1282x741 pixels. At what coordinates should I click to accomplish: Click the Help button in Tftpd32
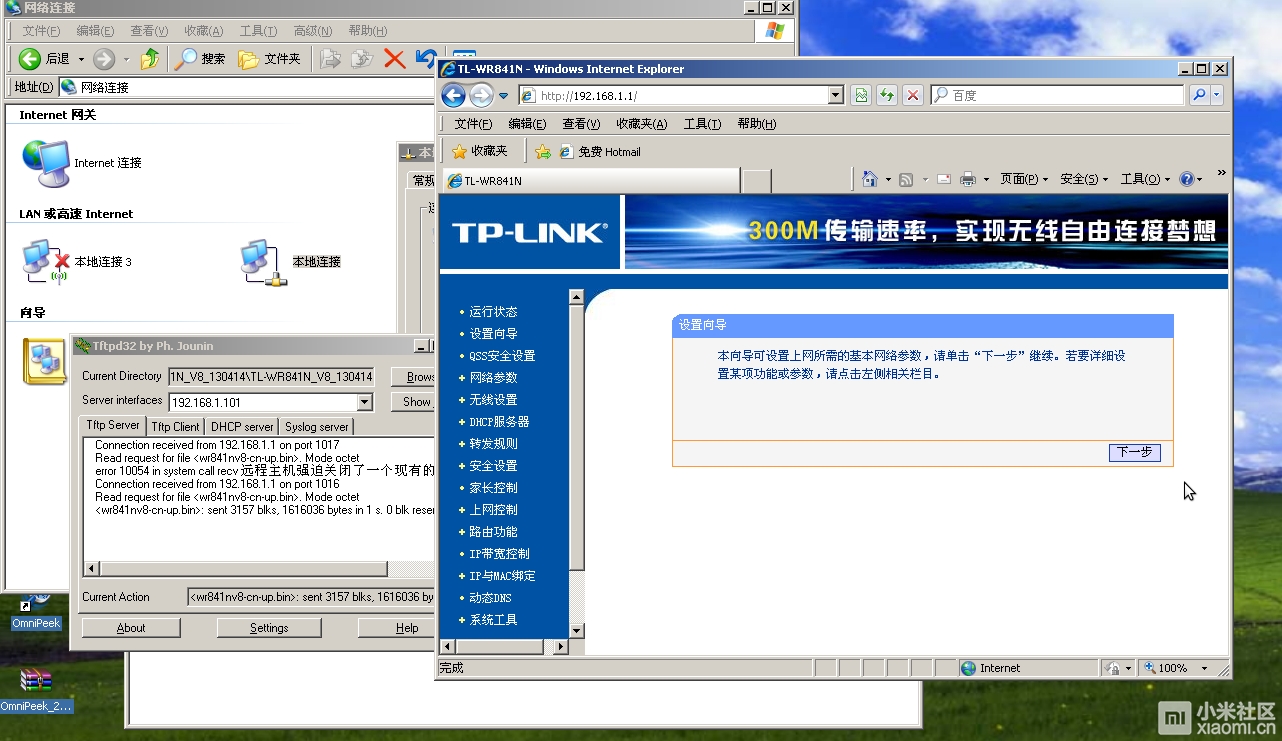coord(396,628)
